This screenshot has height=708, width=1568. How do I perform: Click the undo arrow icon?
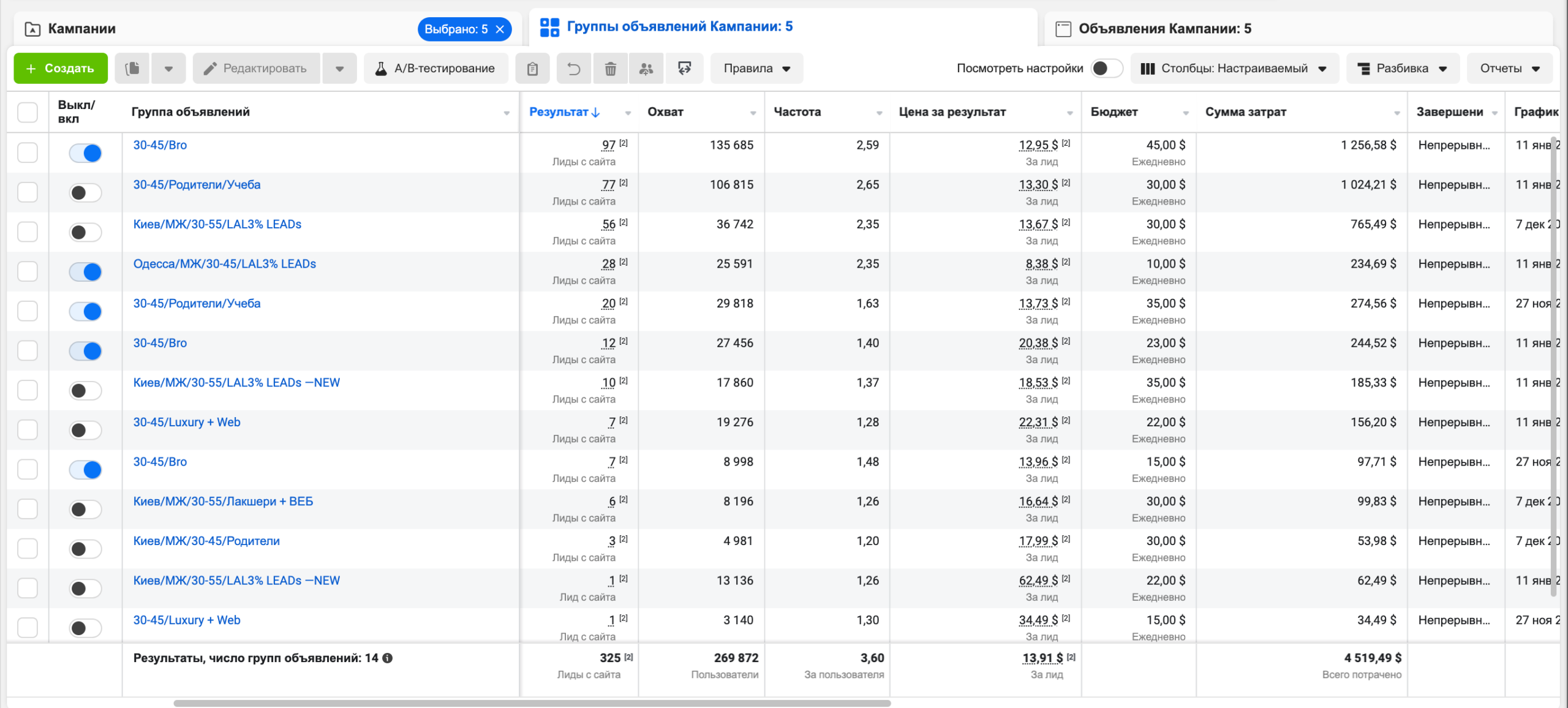point(574,69)
